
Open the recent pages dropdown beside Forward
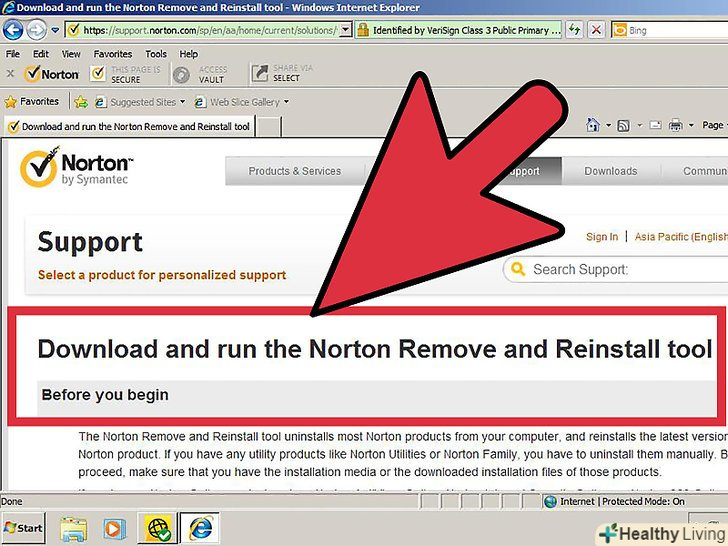point(55,30)
